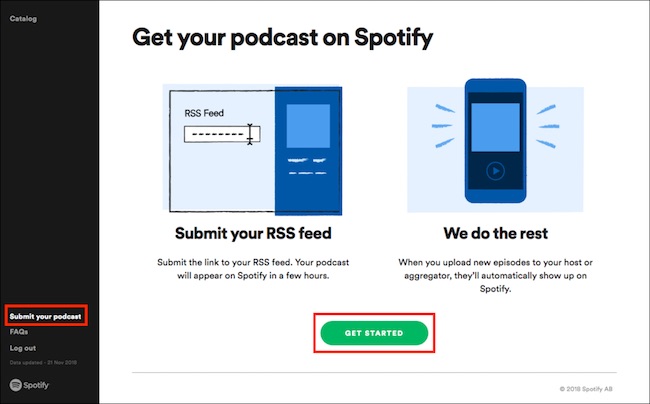The image size is (650, 404).
Task: Click the Data updated date text
Action: coord(43,363)
